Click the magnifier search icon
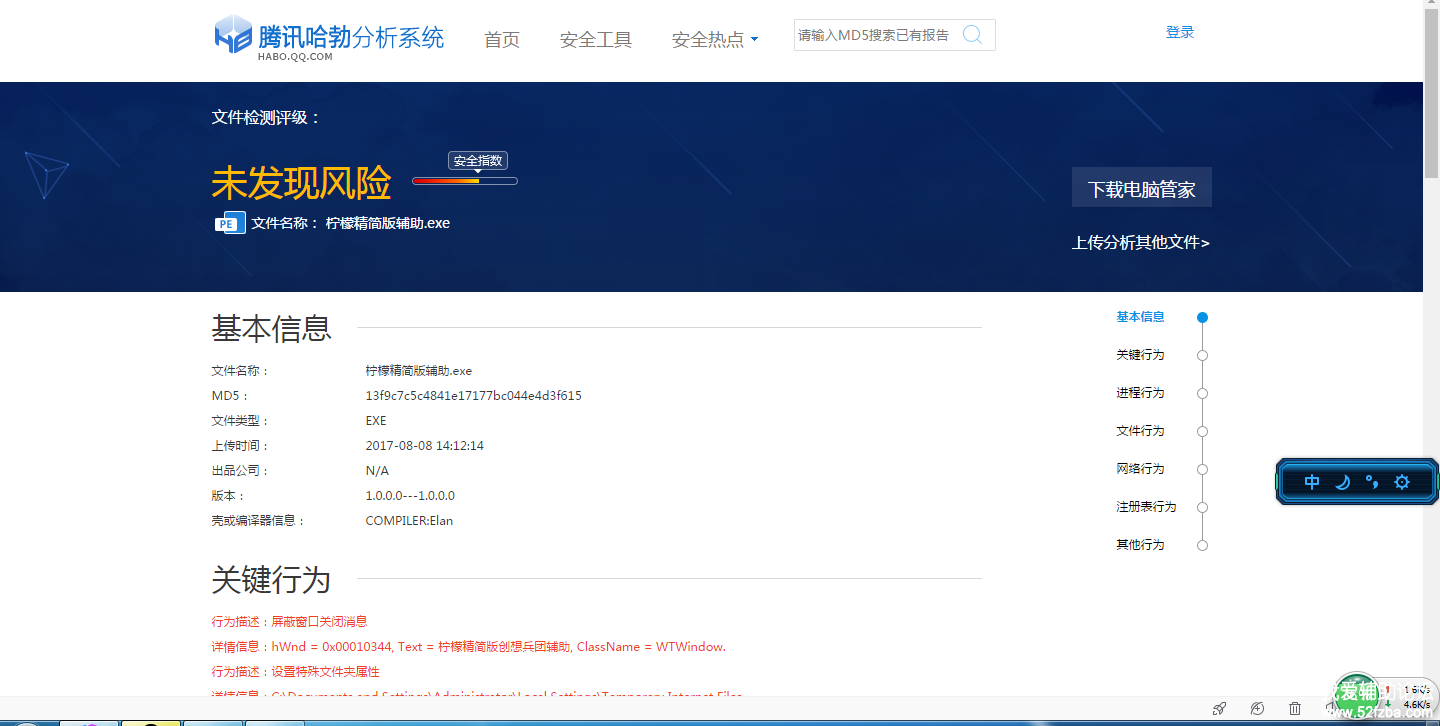This screenshot has width=1440, height=726. coord(972,35)
